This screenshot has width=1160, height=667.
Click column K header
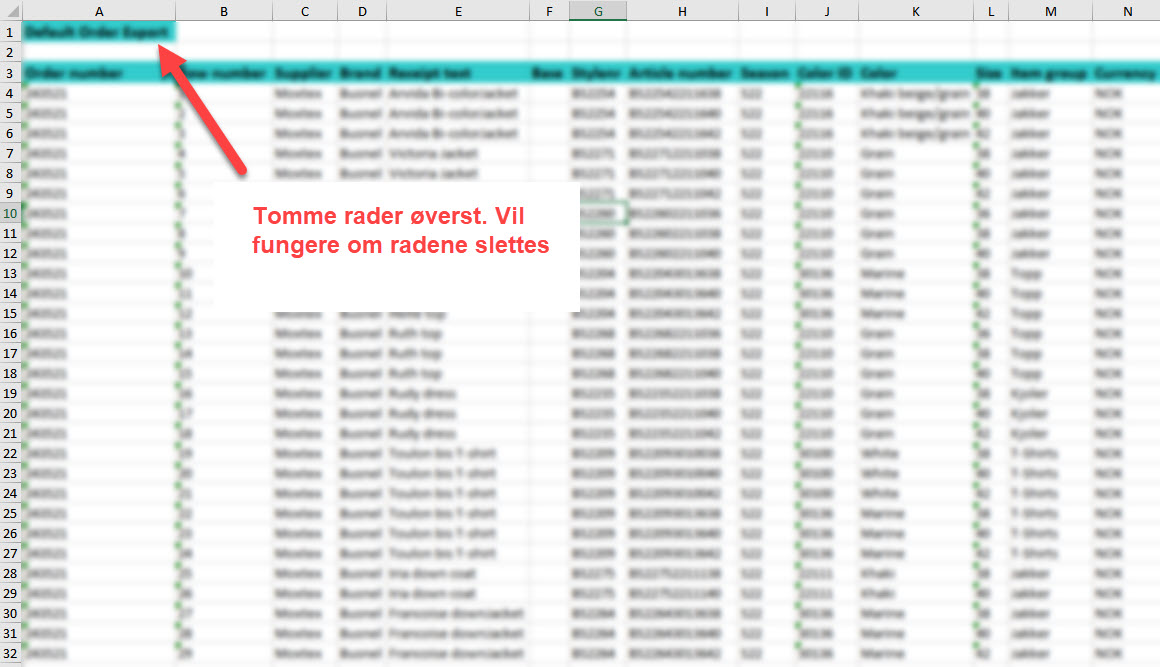[x=915, y=10]
